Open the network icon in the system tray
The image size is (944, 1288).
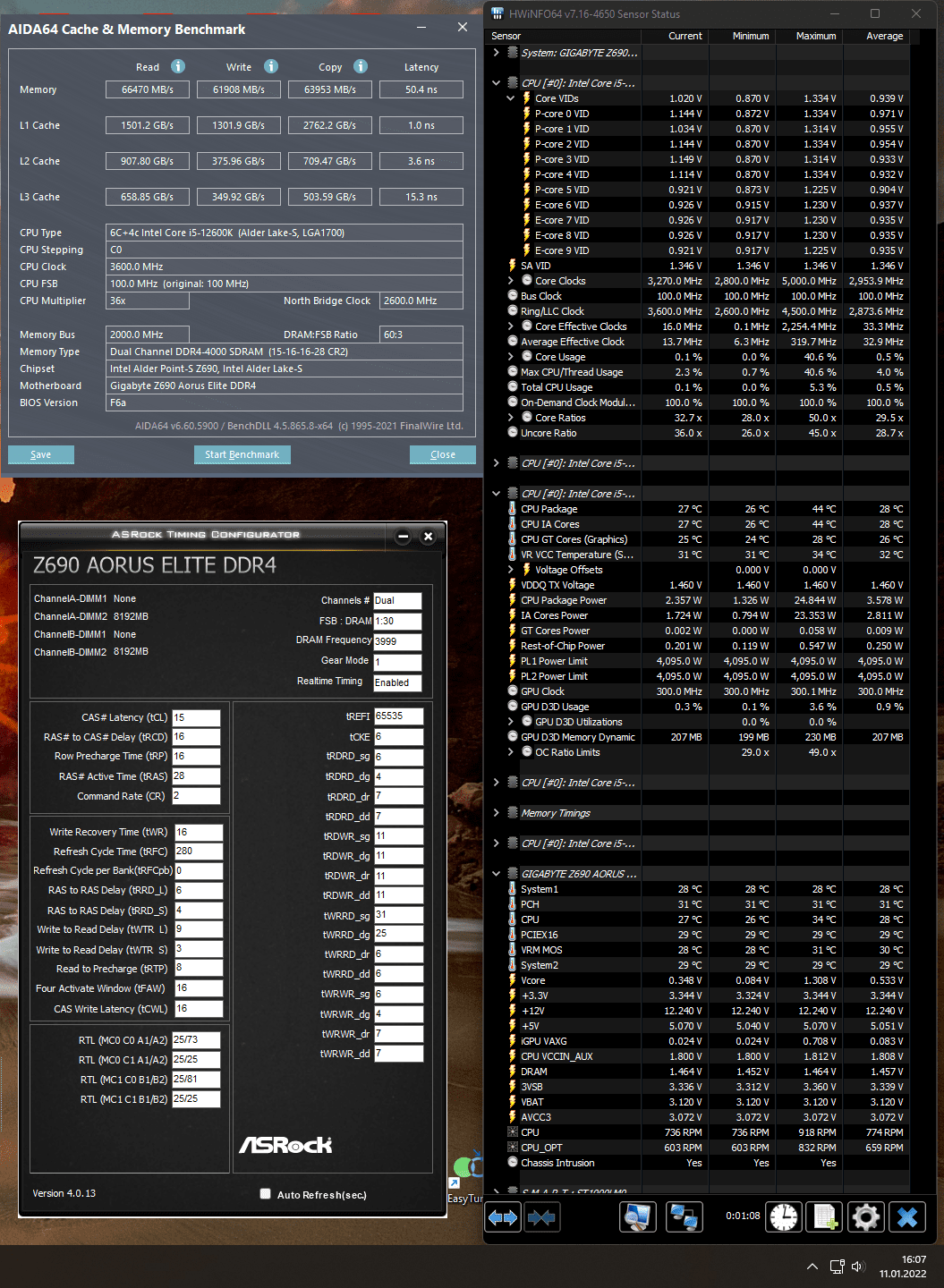(837, 1267)
